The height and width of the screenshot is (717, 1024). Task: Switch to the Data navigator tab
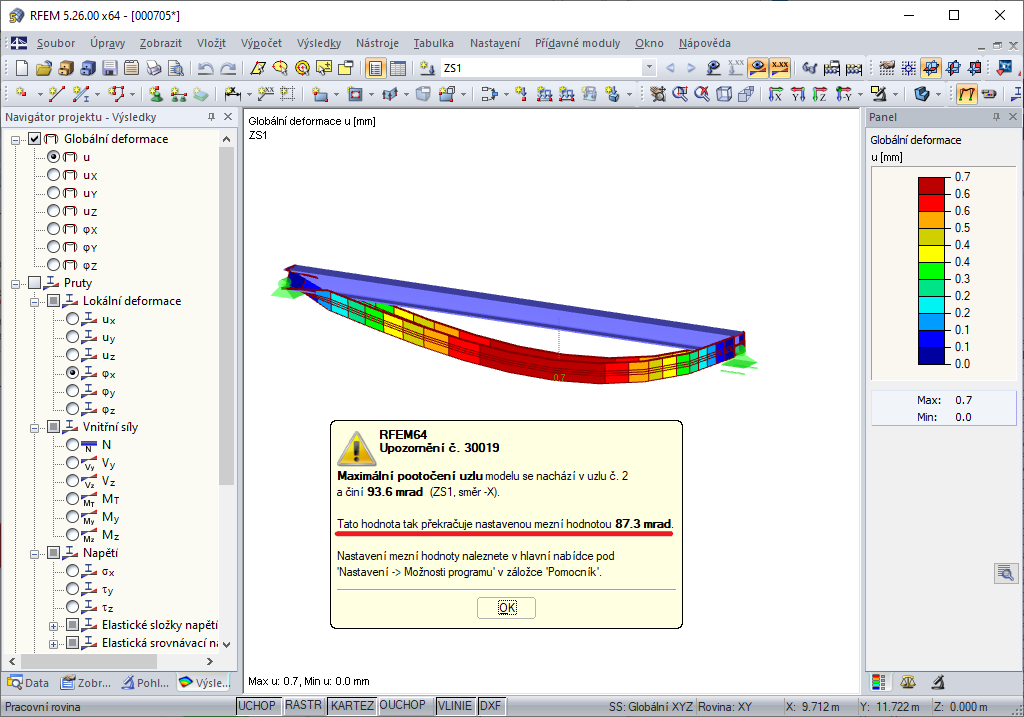point(28,682)
